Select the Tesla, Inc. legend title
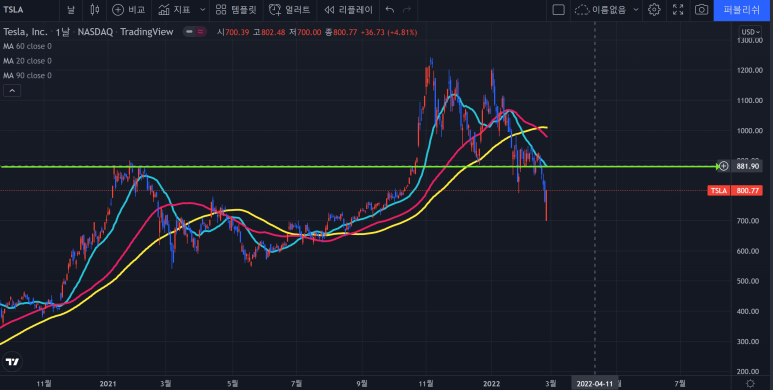773x390 pixels. (x=25, y=32)
